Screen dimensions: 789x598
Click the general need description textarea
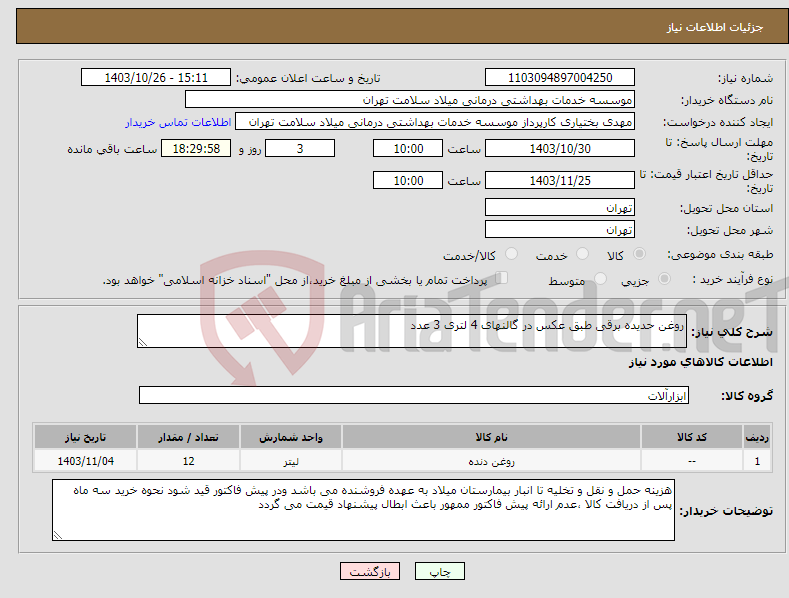click(x=412, y=331)
